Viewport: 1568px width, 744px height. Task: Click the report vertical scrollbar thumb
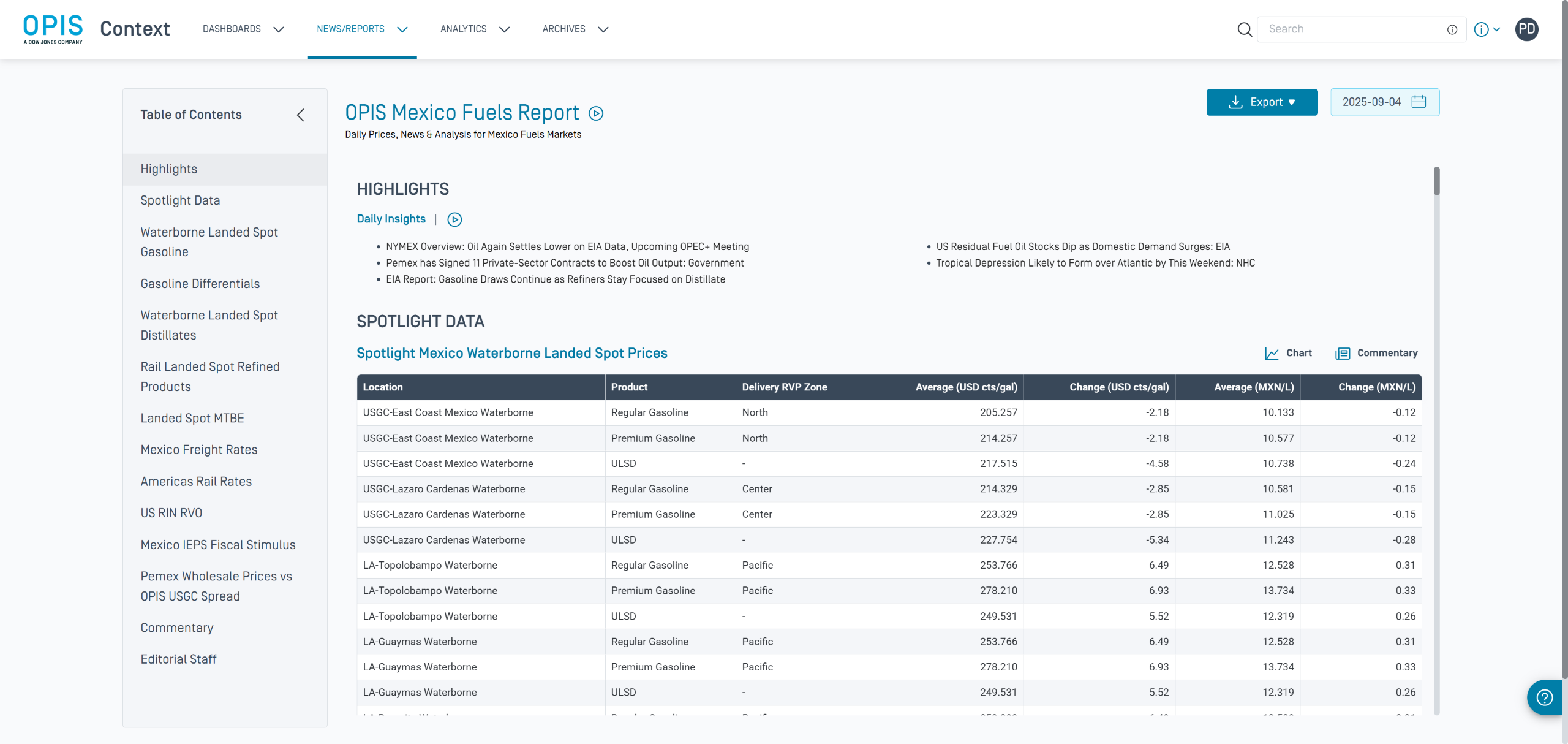[1436, 181]
